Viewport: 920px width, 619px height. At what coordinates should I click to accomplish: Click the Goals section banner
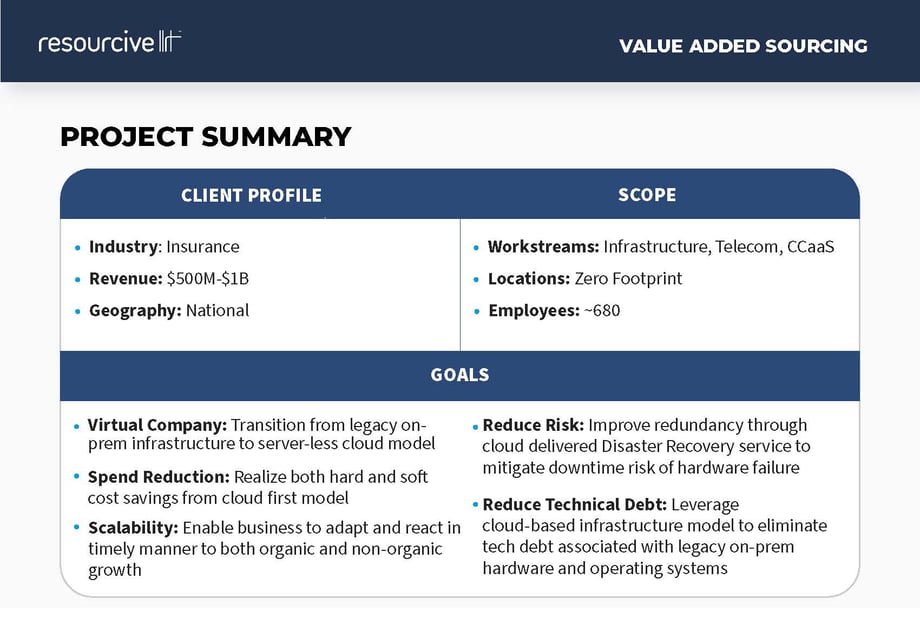pyautogui.click(x=460, y=375)
